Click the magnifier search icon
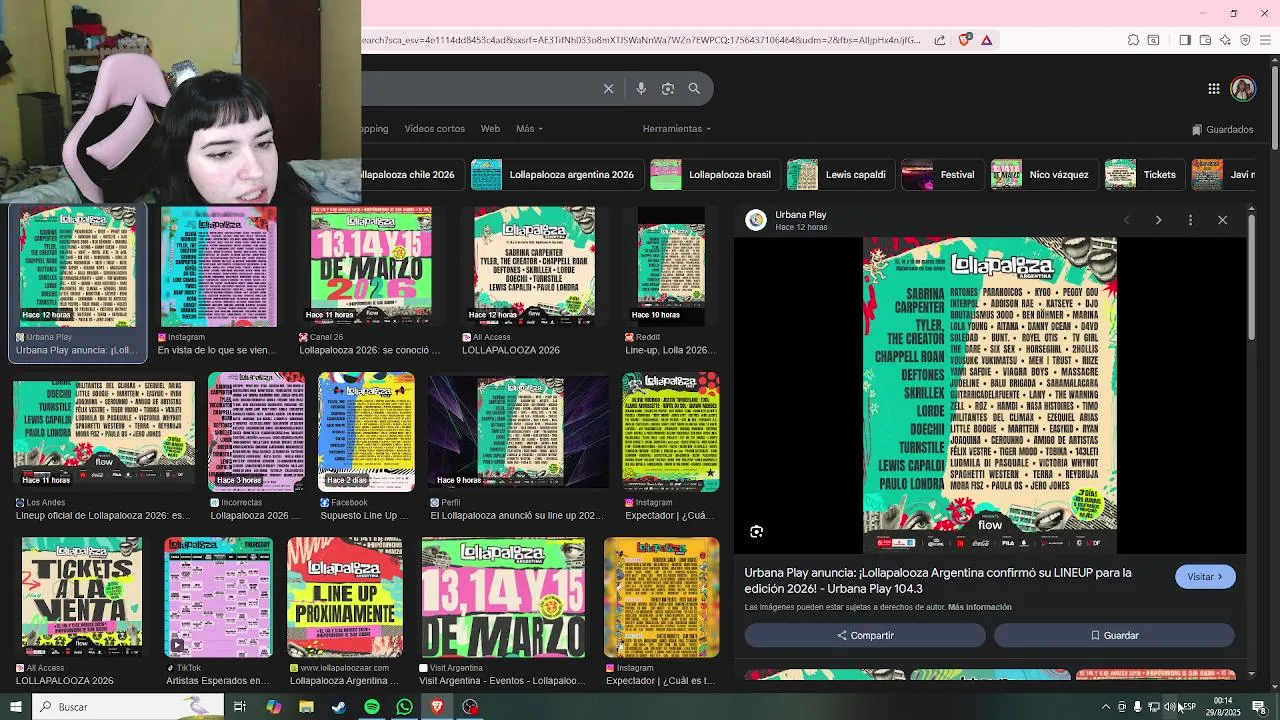This screenshot has height=720, width=1280. pos(694,88)
